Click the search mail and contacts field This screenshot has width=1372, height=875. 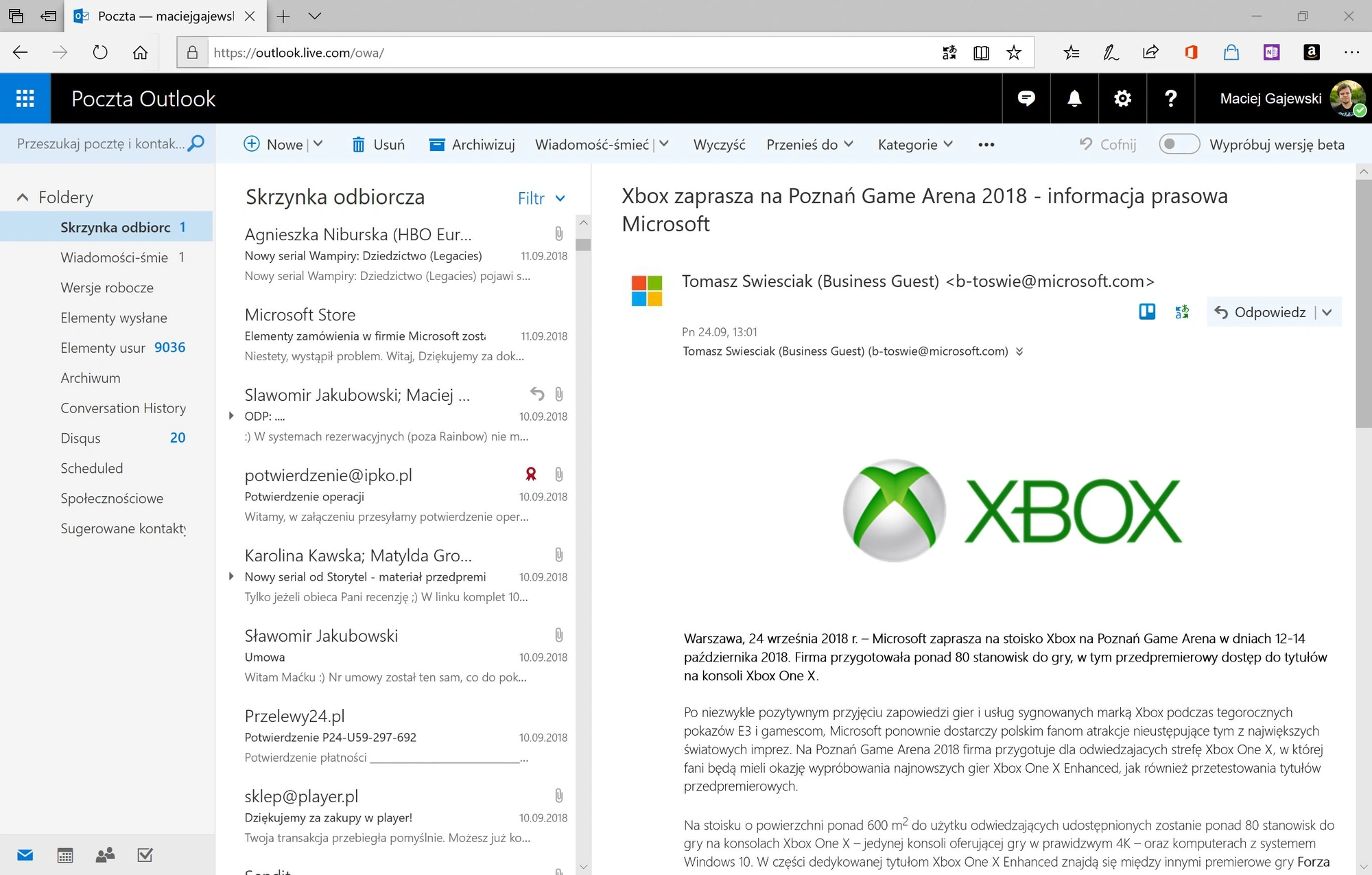pyautogui.click(x=102, y=143)
